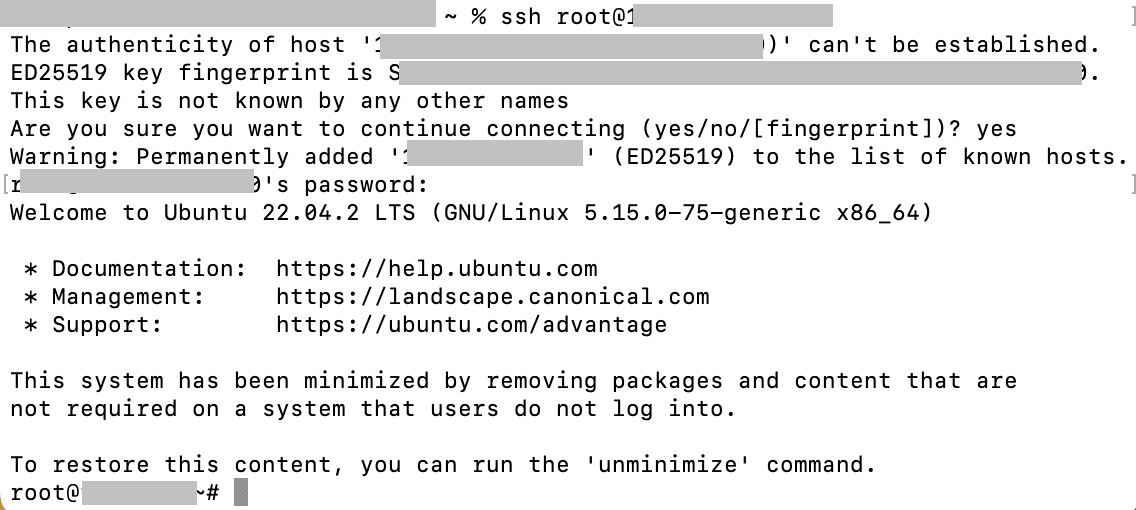Image resolution: width=1136 pixels, height=510 pixels.
Task: Click the left bracket mark beside password line
Action: 5,184
